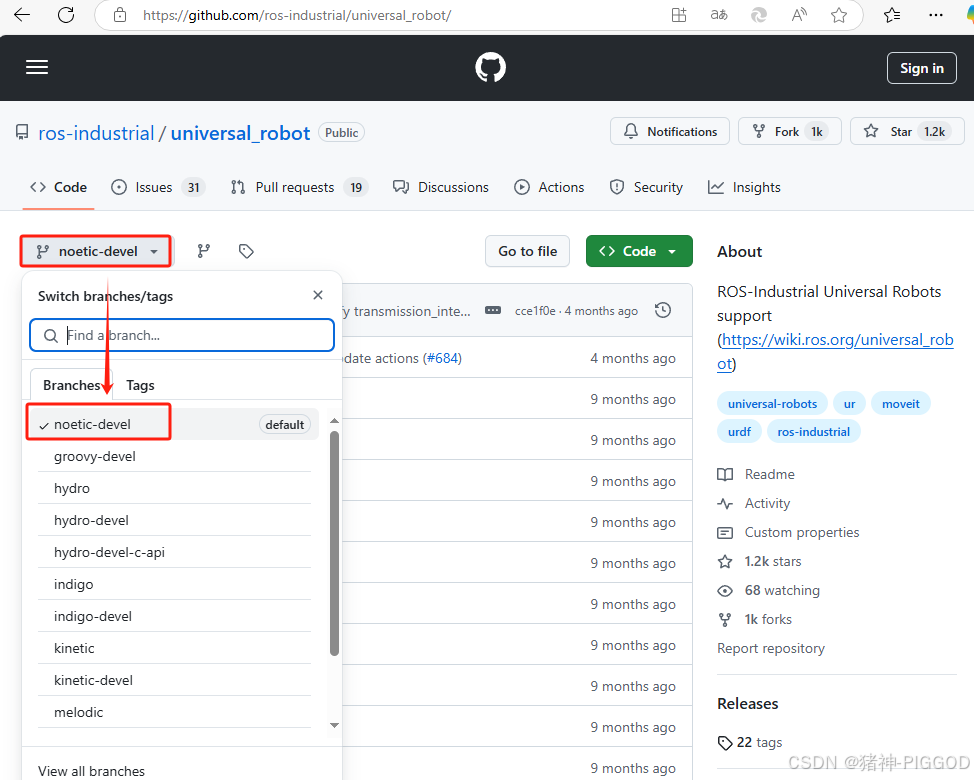The image size is (974, 780).
Task: Switch to the Branches tab in the popup
Action: pyautogui.click(x=71, y=385)
